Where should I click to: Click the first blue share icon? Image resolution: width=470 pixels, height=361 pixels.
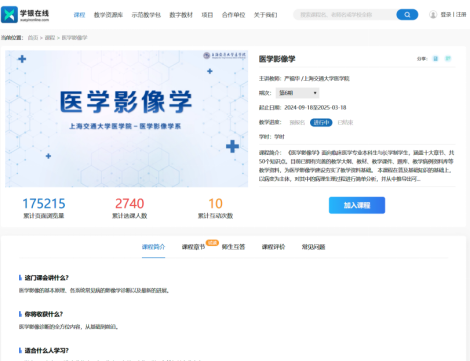435,59
